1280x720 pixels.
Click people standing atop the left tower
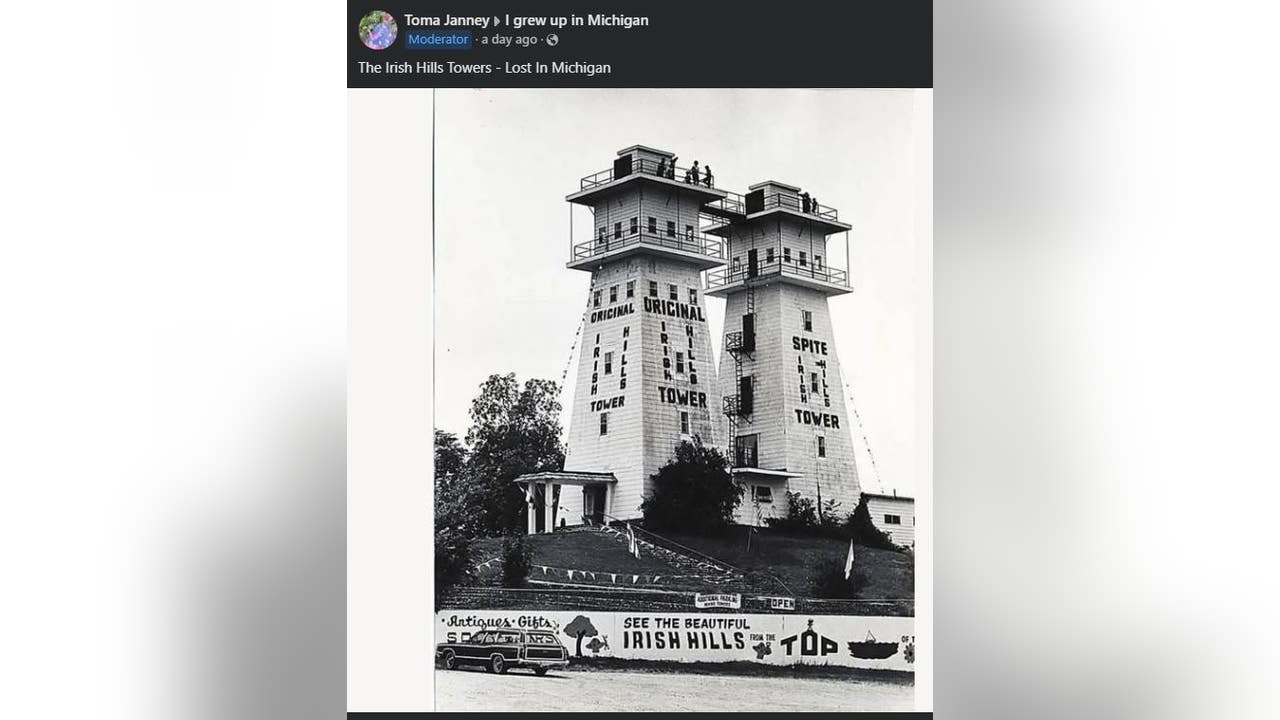(x=685, y=172)
